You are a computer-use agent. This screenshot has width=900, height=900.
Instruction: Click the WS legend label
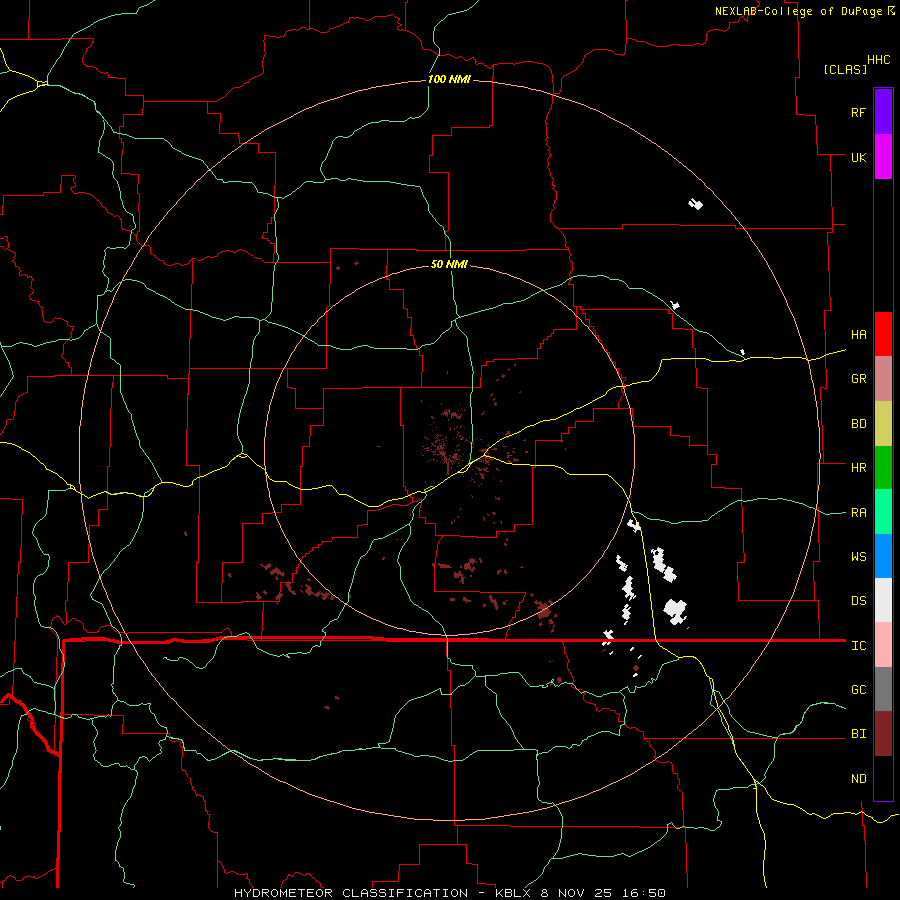[x=858, y=557]
